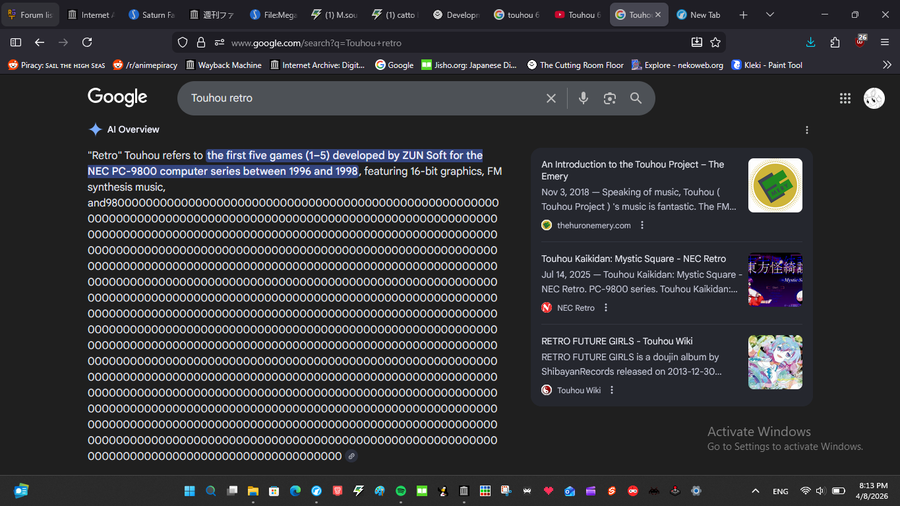Open the extensions puzzle icon

(x=835, y=42)
